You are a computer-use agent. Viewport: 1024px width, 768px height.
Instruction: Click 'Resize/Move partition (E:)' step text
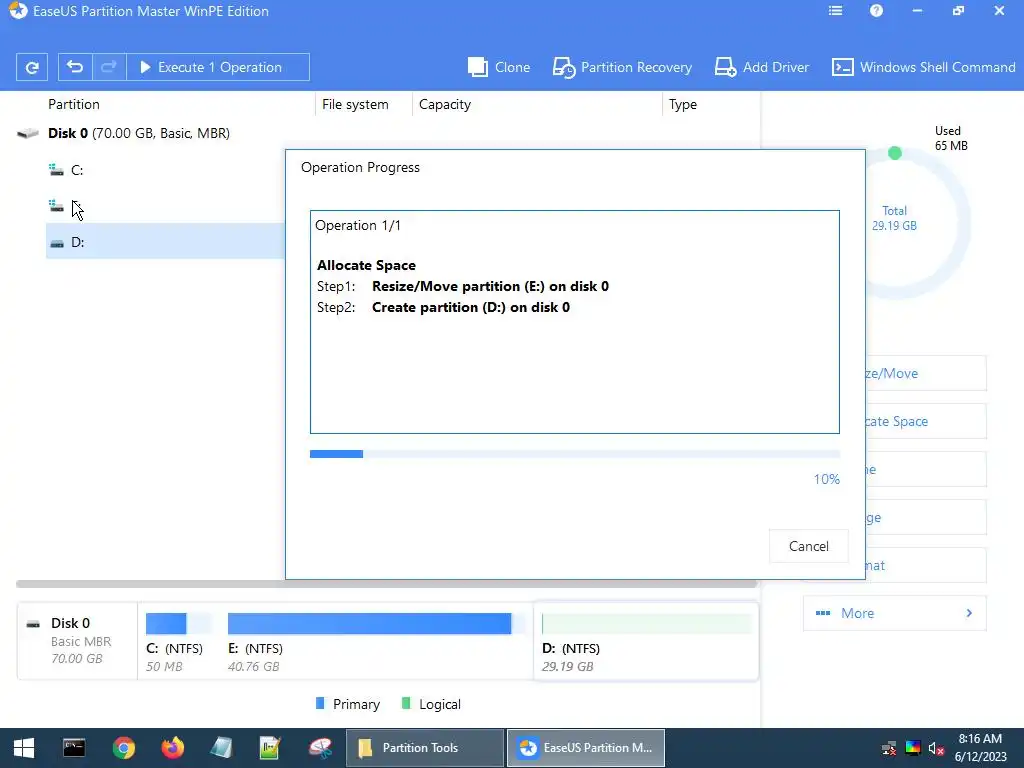[x=490, y=286]
